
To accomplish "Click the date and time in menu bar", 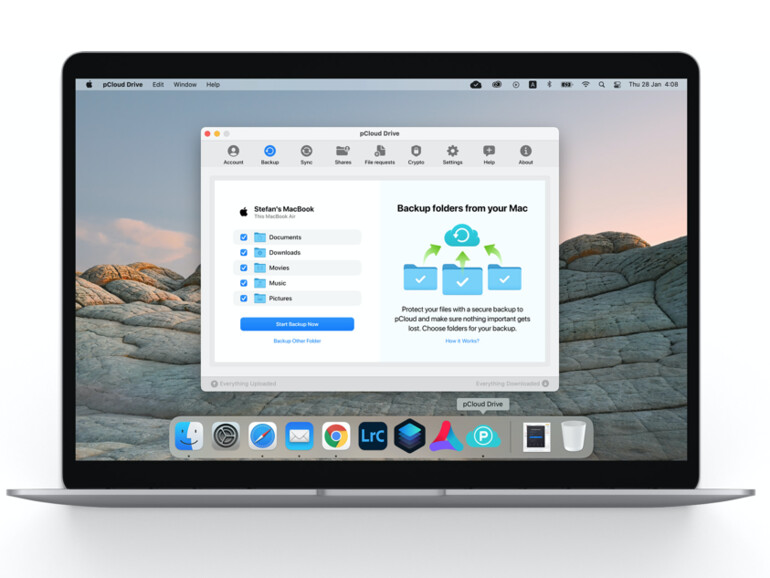I will pos(653,84).
